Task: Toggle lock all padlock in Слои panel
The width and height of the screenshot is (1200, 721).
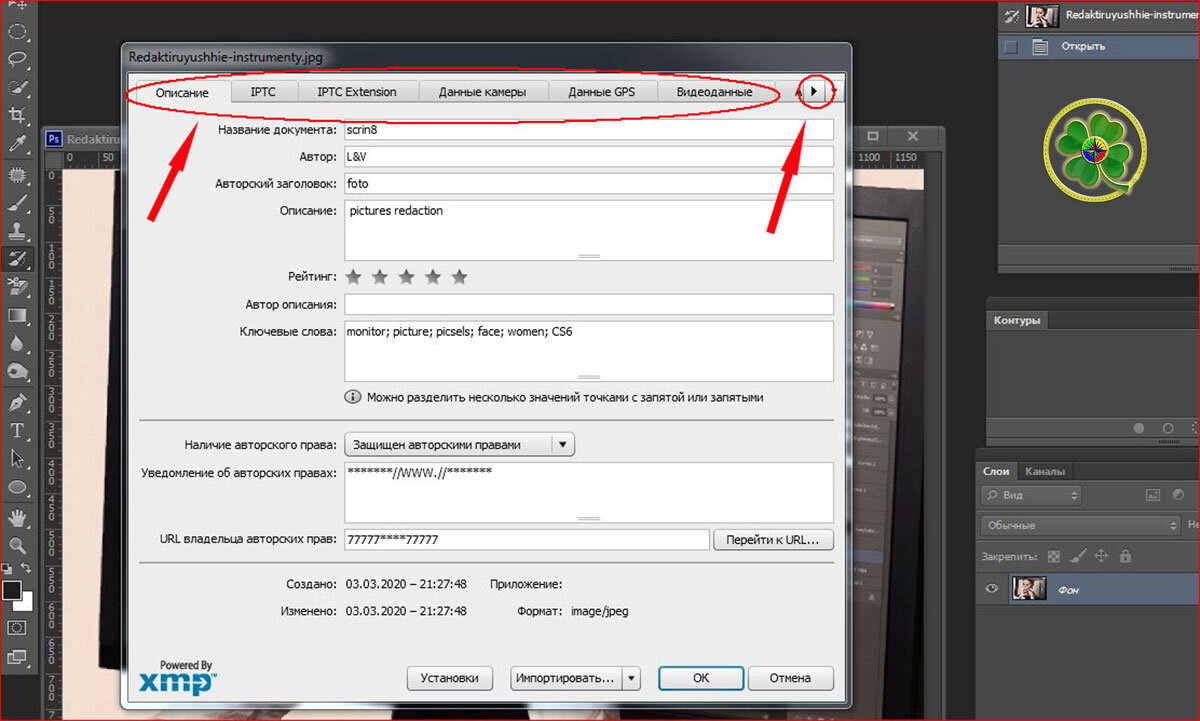Action: 1125,556
